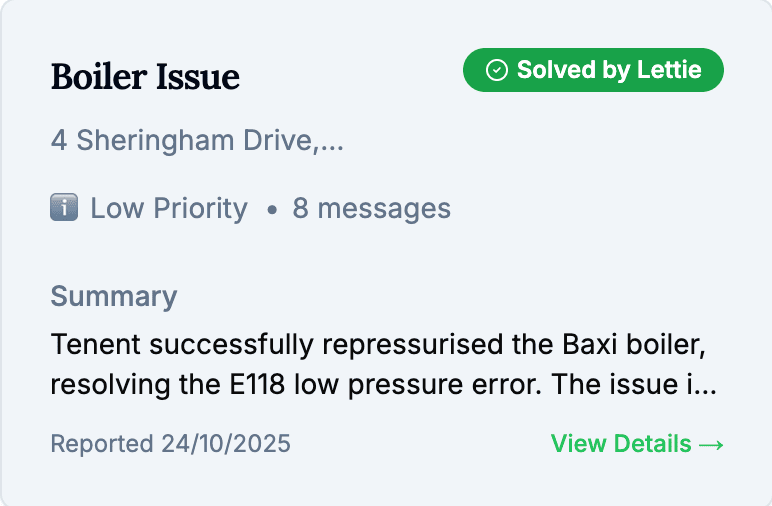
Task: Click the Reported 24/10/2025 date
Action: [170, 443]
